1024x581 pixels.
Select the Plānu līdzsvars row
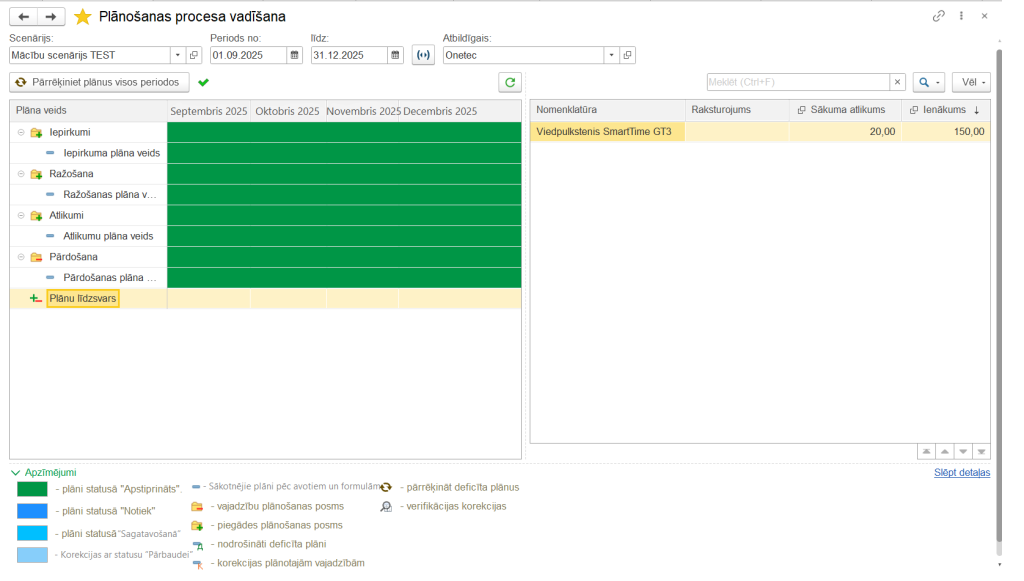(83, 298)
